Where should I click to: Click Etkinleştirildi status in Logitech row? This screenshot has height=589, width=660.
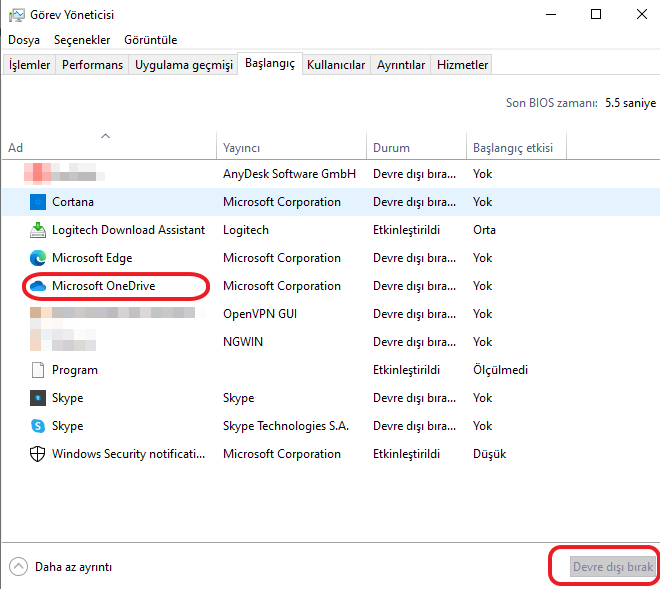(x=407, y=230)
